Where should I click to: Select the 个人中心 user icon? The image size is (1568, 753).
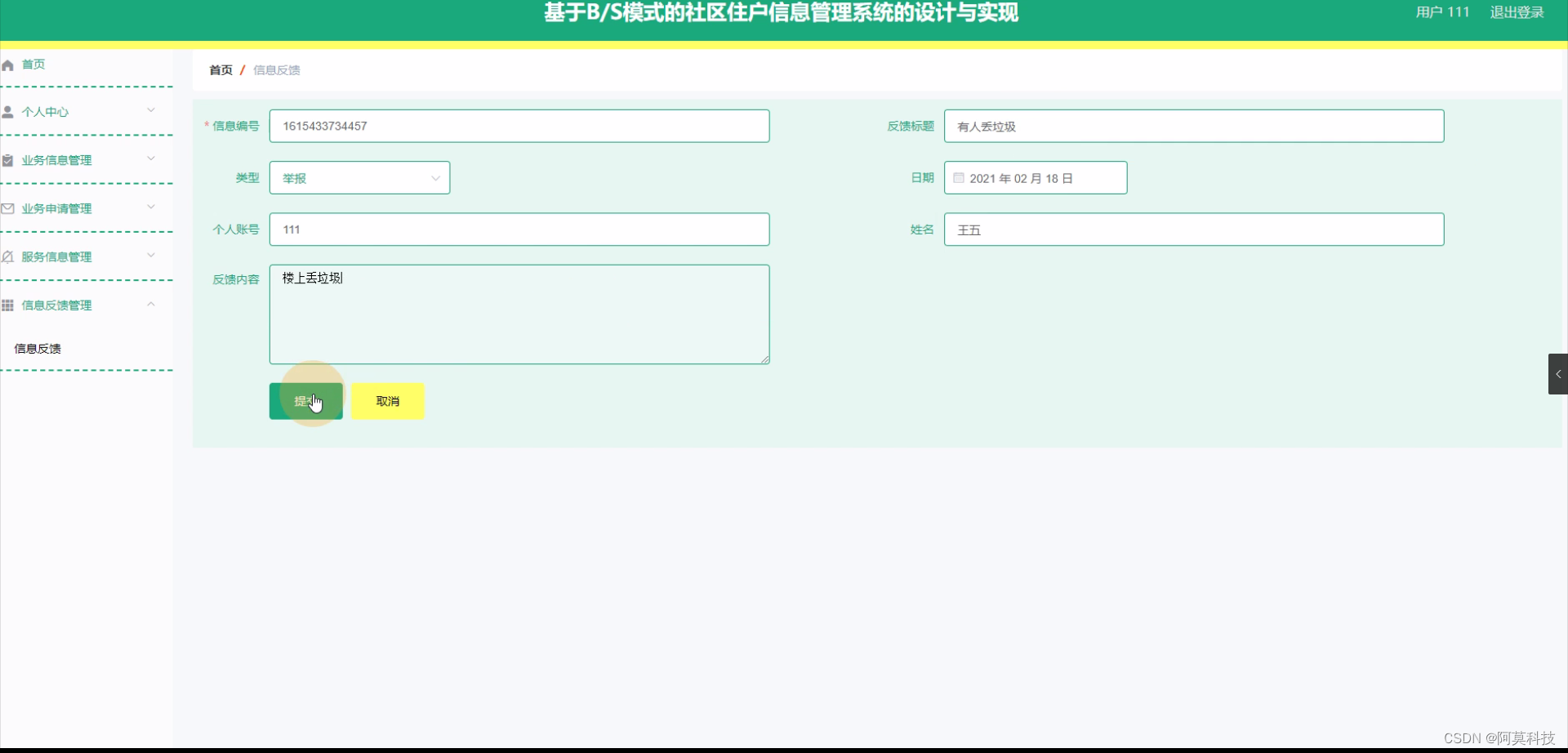[8, 111]
